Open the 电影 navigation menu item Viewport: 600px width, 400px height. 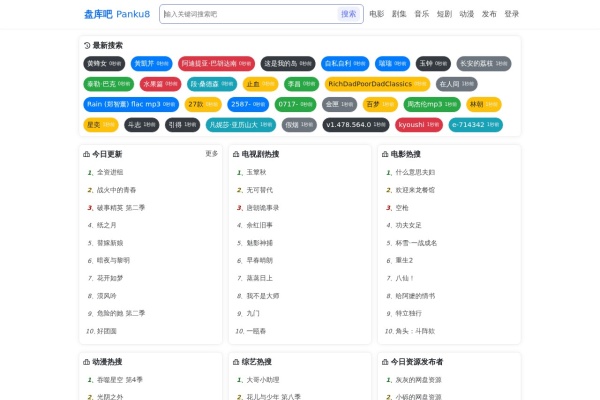tap(377, 14)
